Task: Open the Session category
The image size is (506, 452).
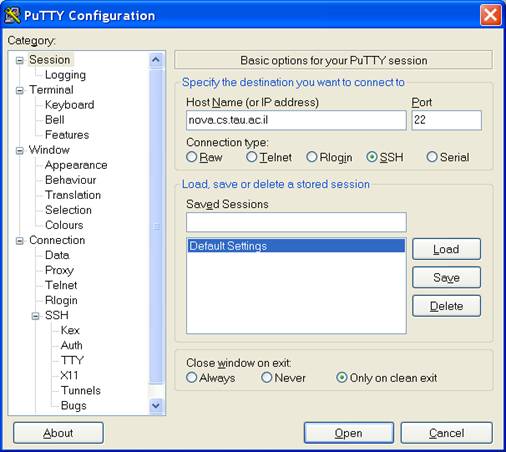Action: click(50, 60)
